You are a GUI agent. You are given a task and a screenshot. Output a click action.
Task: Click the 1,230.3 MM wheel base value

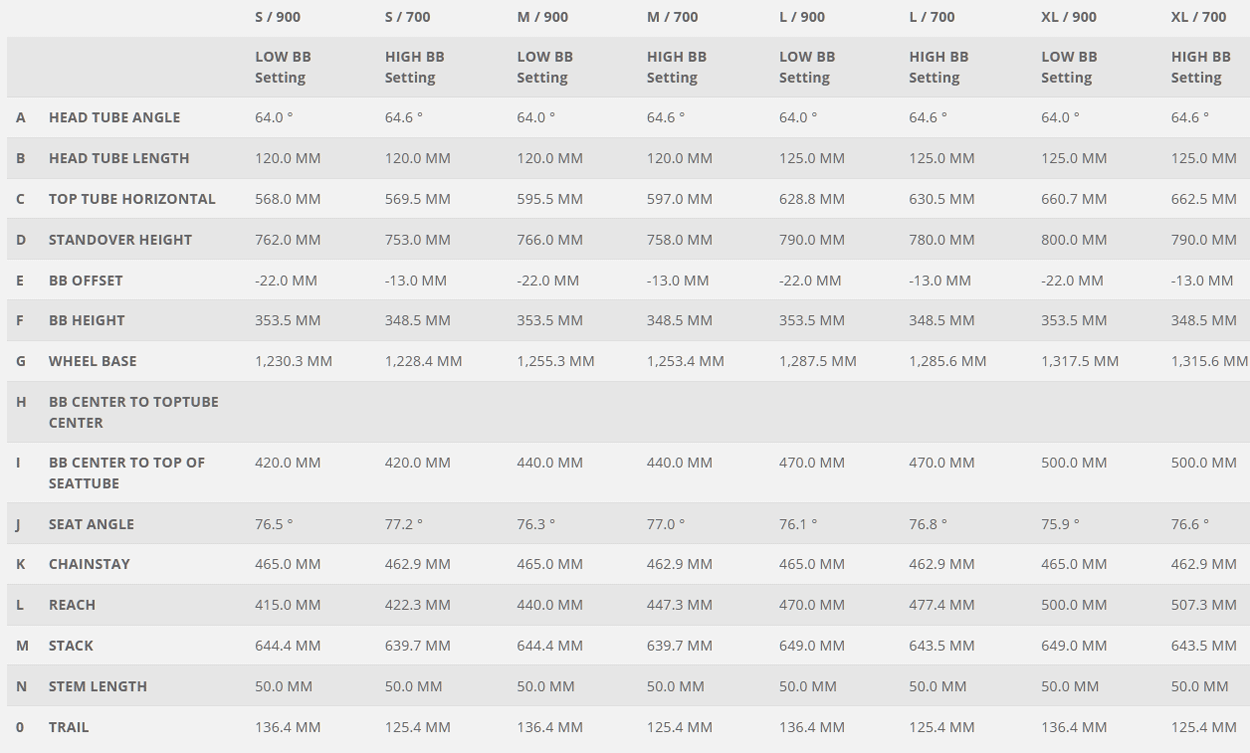(x=293, y=361)
